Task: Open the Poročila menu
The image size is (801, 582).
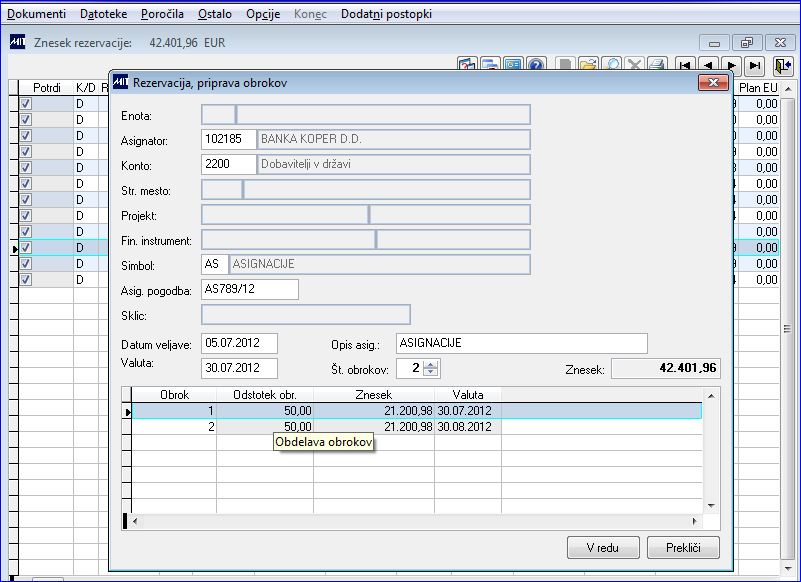Action: tap(162, 14)
